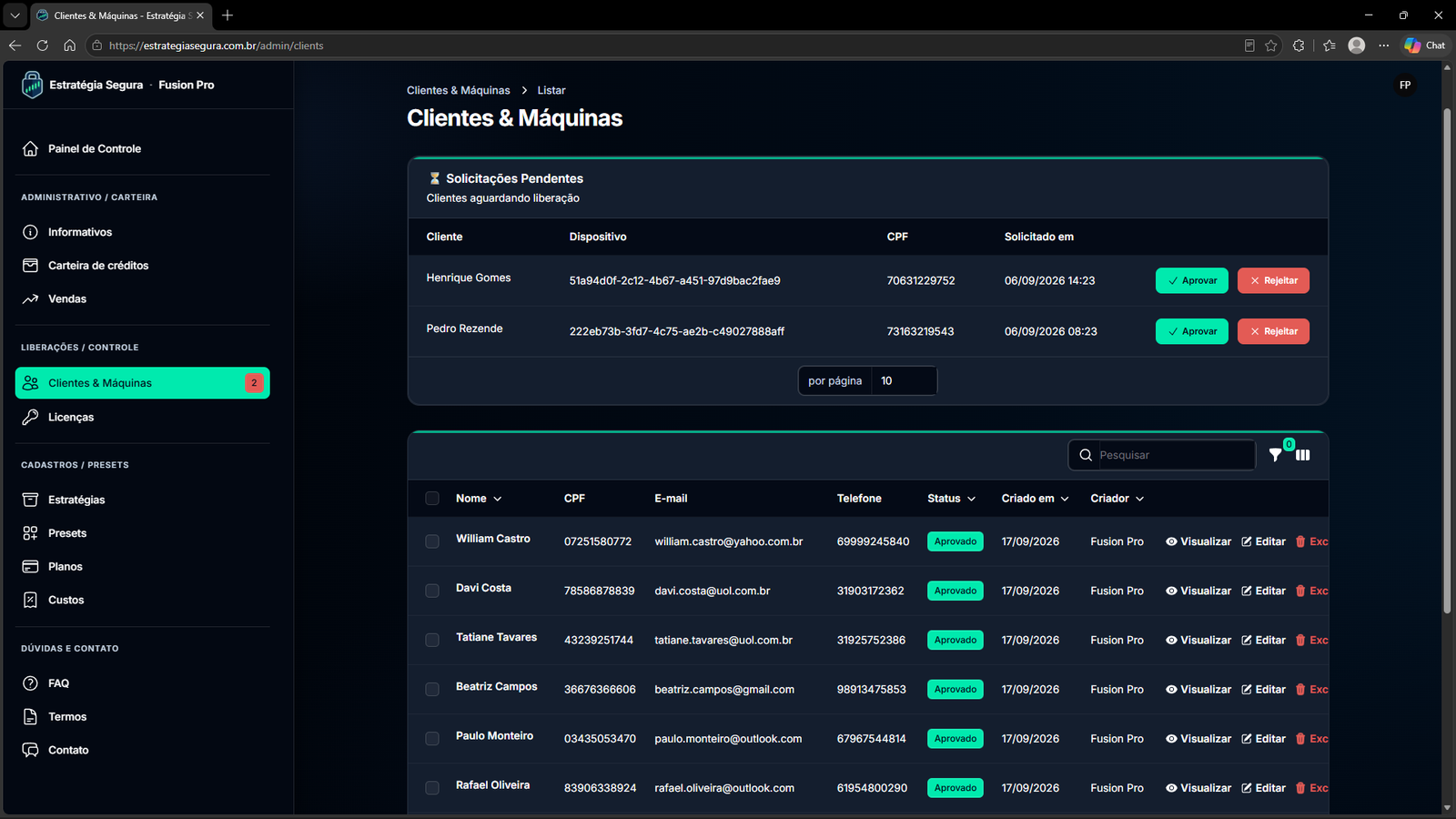This screenshot has height=819, width=1456.
Task: Edit the Davi Costa record
Action: pos(1263,591)
